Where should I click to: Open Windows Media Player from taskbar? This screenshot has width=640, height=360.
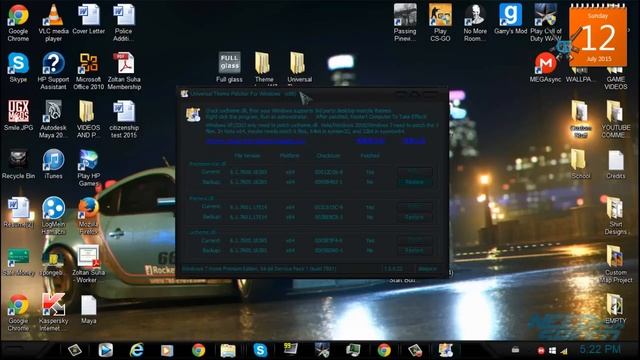tap(167, 350)
